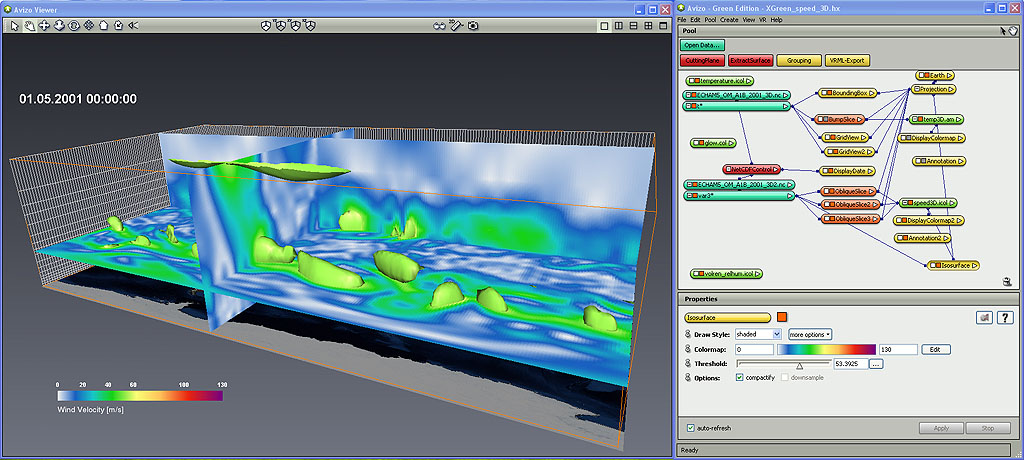Disable the auto-refresh checkbox
1024x460 pixels.
(691, 428)
